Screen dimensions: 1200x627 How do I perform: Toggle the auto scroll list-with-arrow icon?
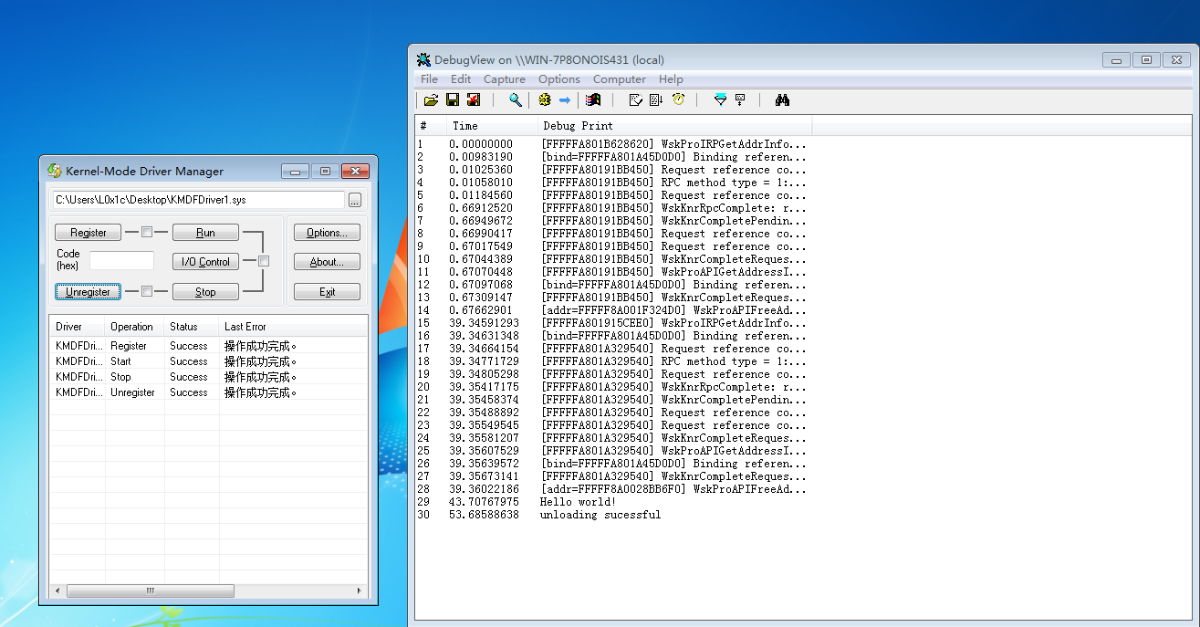tap(656, 100)
